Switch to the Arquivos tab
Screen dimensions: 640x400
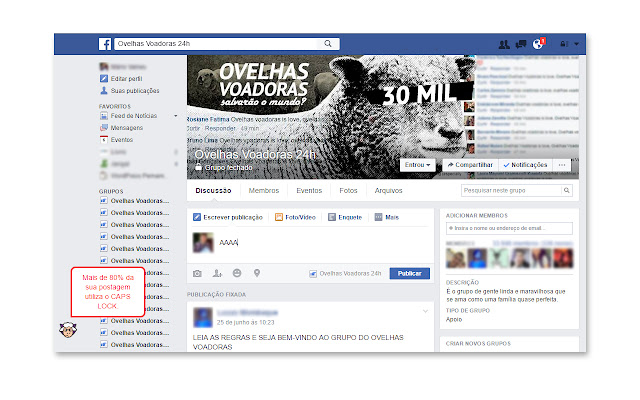pos(389,191)
